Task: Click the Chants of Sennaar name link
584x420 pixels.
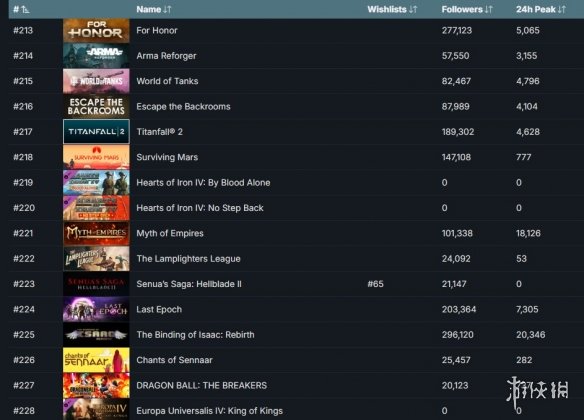Action: (174, 360)
